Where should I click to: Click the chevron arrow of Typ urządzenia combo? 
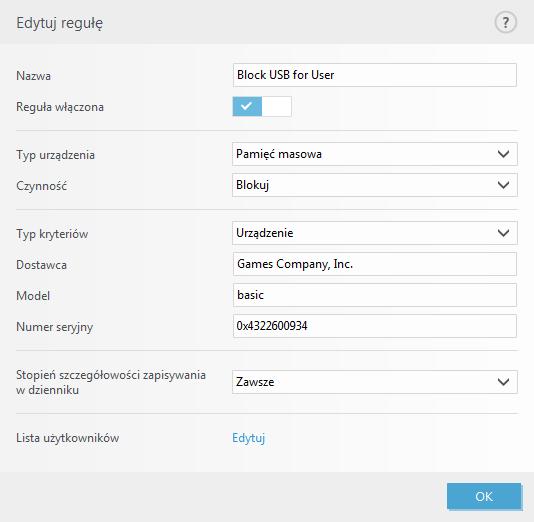(503, 154)
